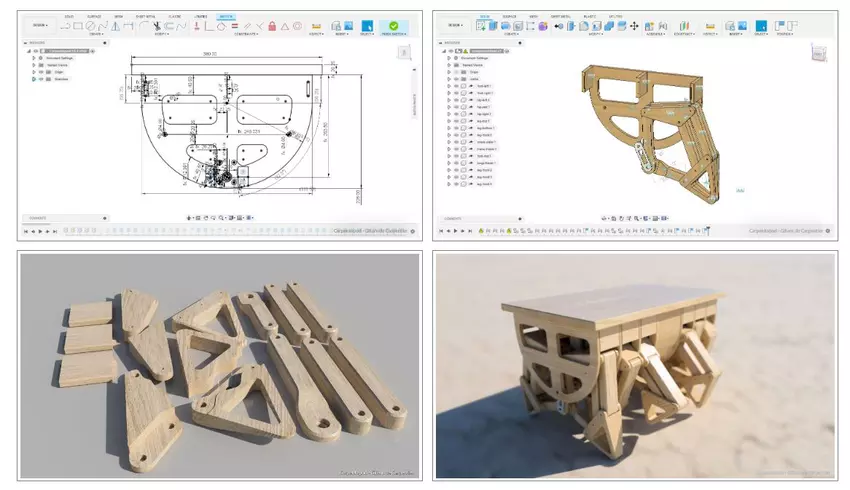850x490 pixels.
Task: Expand Document Settings node in left browser
Action: [35, 58]
